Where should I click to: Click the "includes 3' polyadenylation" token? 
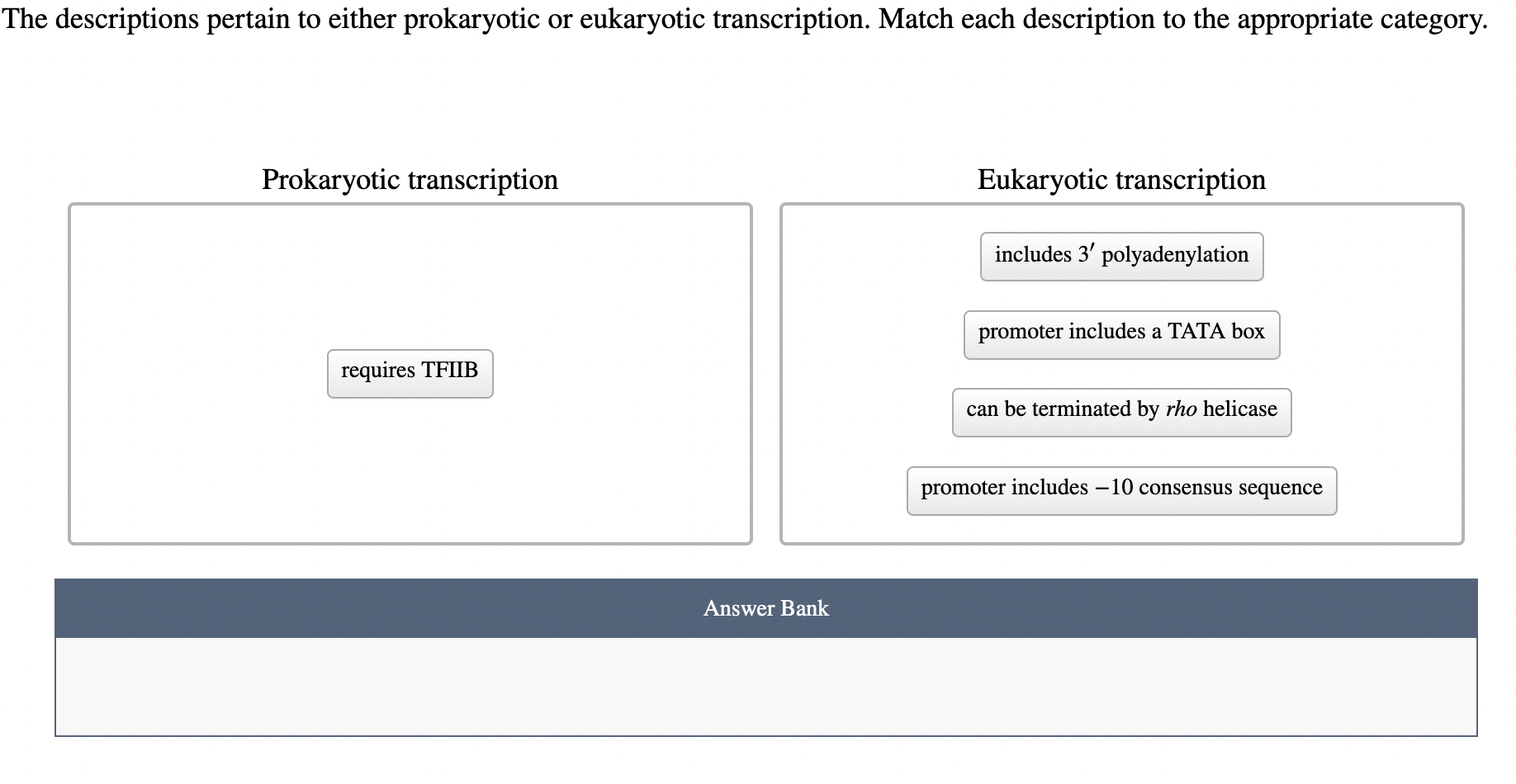[x=1121, y=255]
